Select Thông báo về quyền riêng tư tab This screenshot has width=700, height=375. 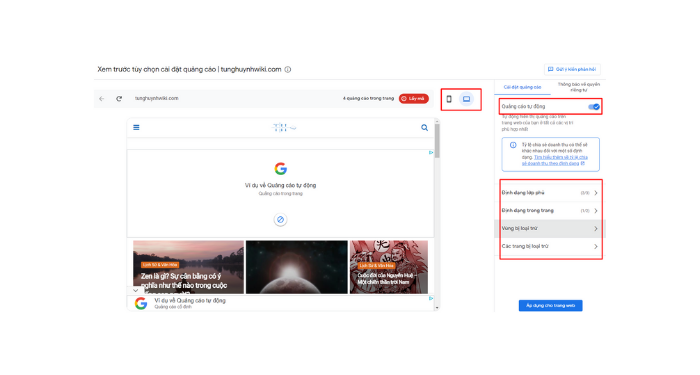coord(579,87)
